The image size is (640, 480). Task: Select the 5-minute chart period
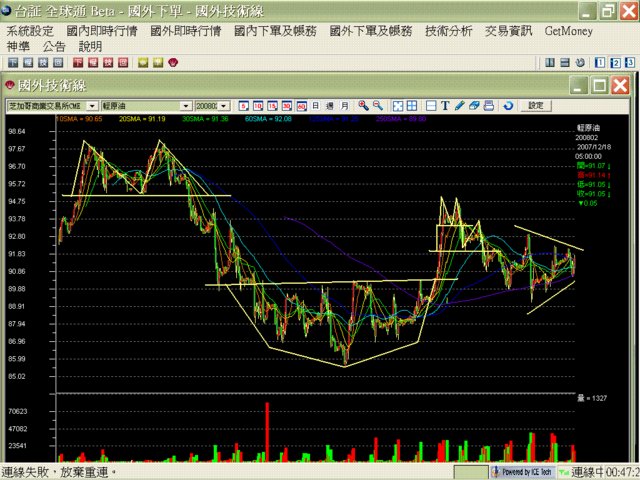coord(244,106)
